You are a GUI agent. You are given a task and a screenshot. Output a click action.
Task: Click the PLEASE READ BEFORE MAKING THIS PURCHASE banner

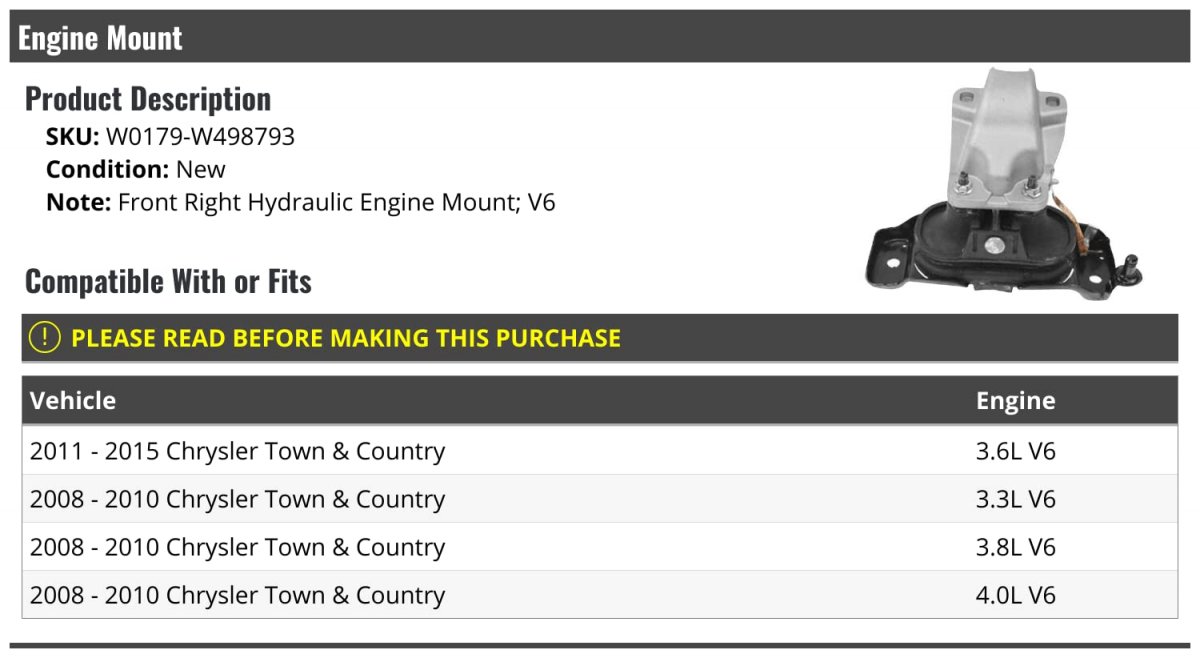(600, 338)
